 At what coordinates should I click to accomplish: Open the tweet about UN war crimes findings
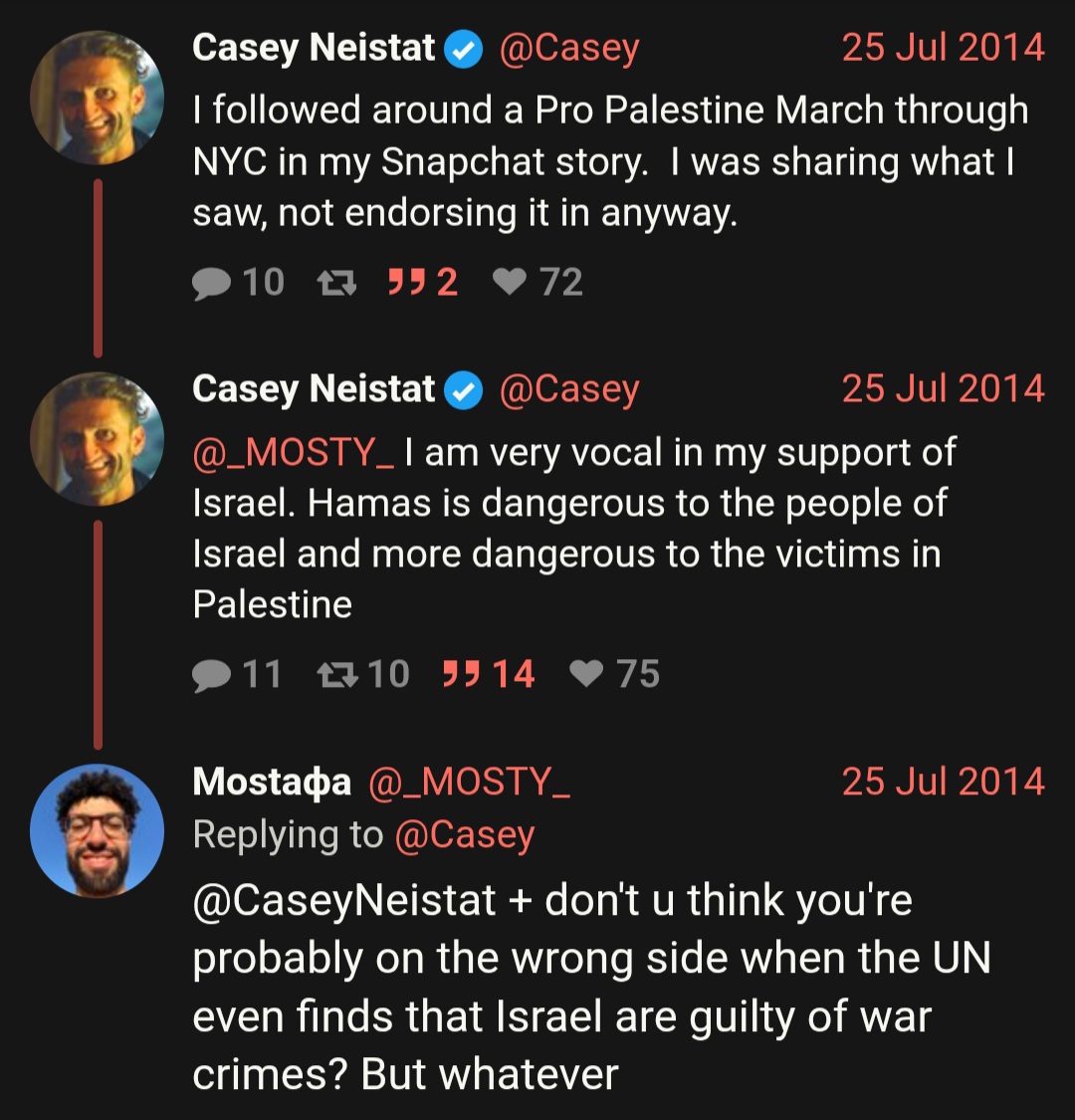[591, 987]
